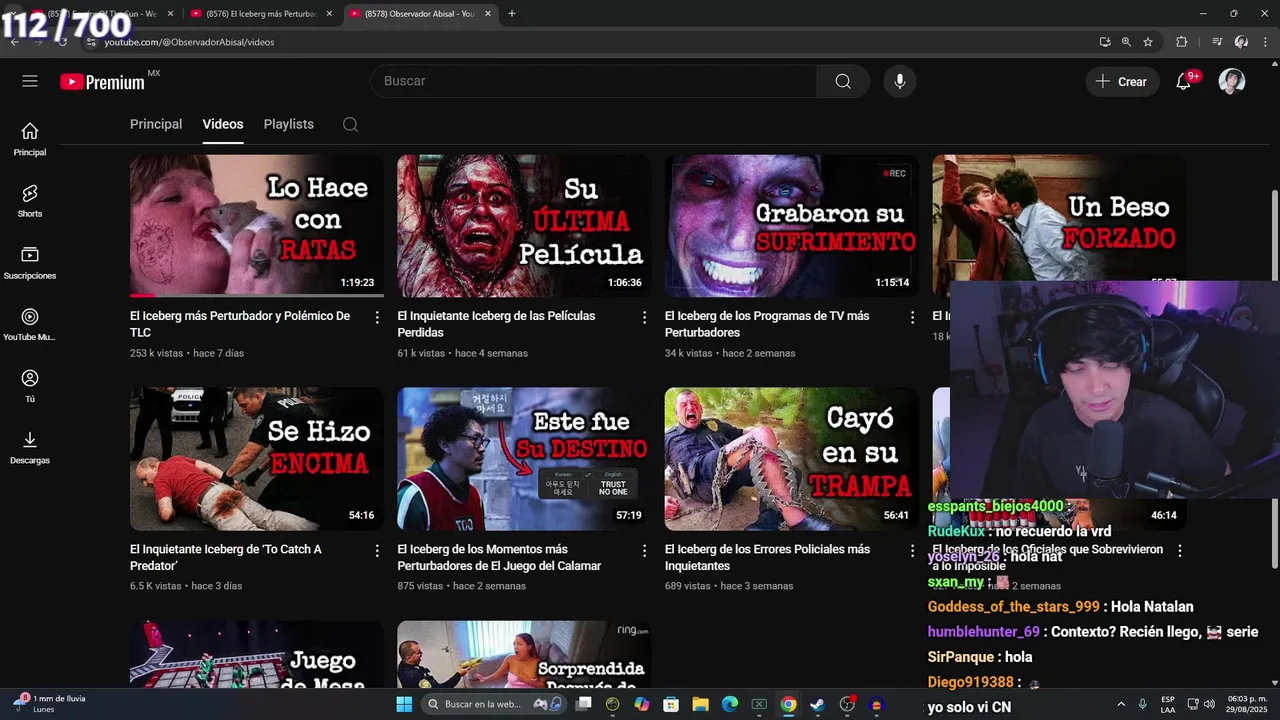1280x720 pixels.
Task: Open title 'El Inquietante Iceberg de las Películas Perdidas'
Action: point(496,324)
